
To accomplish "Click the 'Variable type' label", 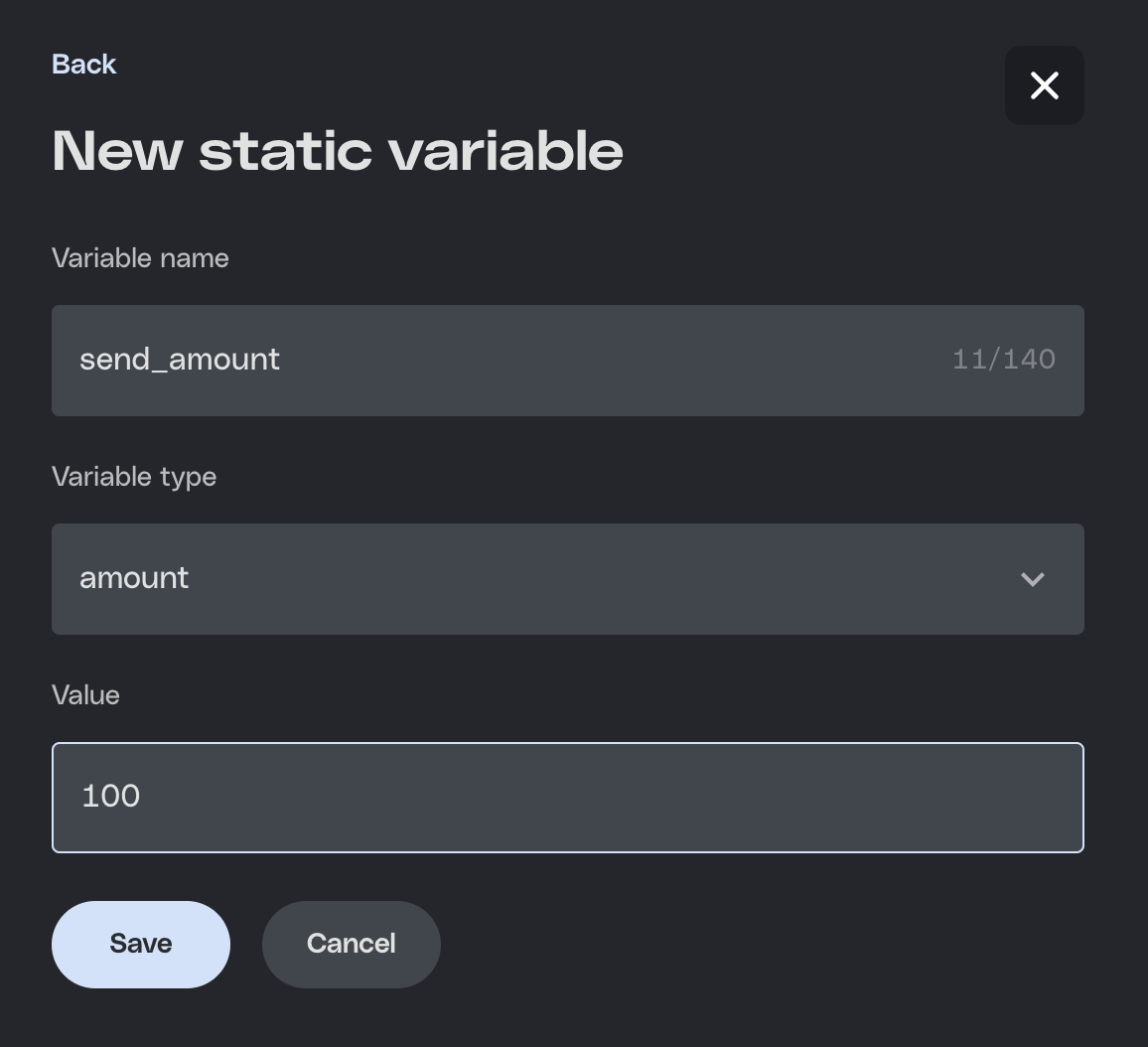I will [134, 477].
